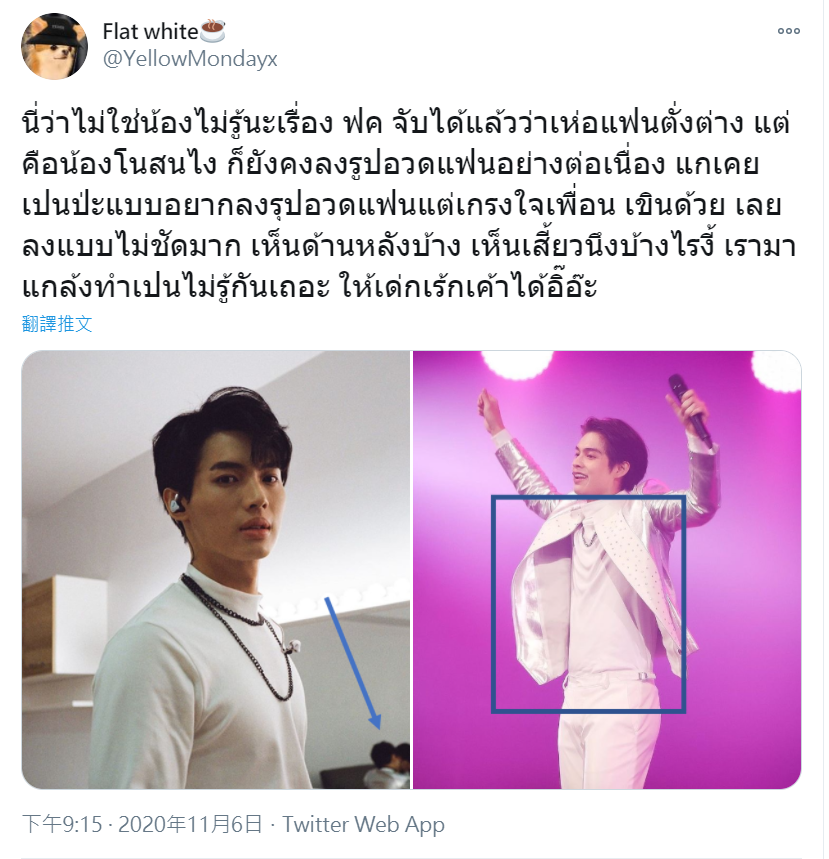The height and width of the screenshot is (859, 829).
Task: Click the coffee cup emoji beside Flat white
Action: (x=213, y=31)
